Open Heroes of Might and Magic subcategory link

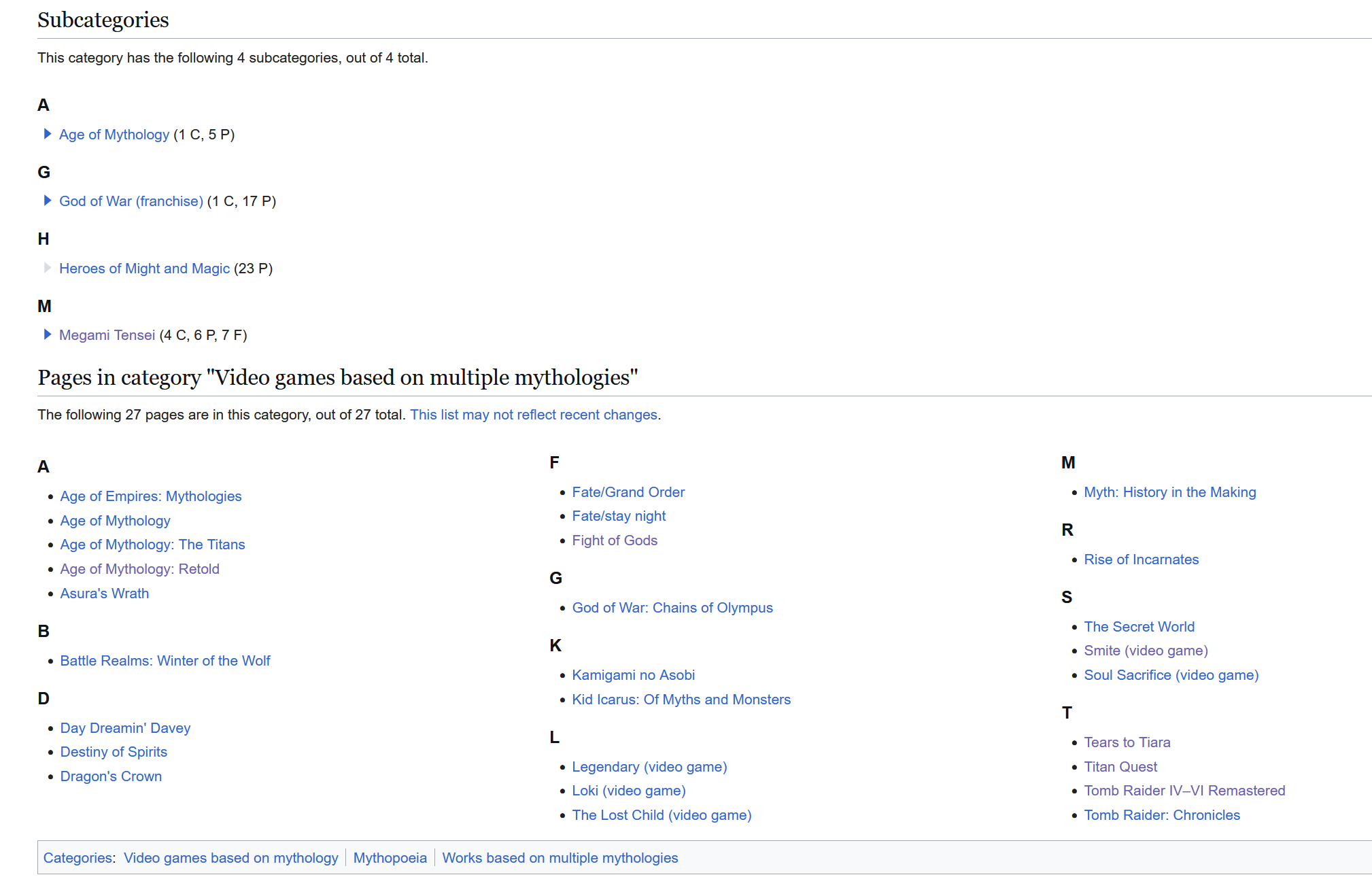coord(144,269)
